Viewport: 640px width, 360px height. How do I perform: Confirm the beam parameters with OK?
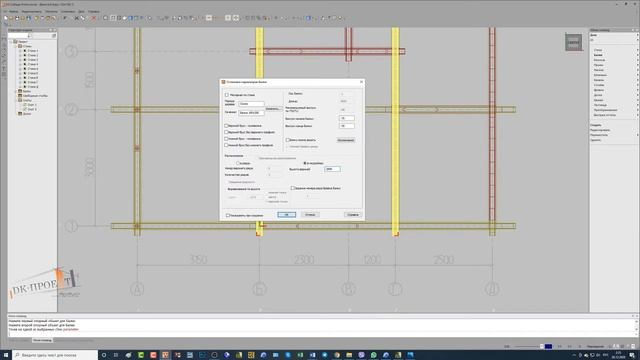[x=287, y=215]
